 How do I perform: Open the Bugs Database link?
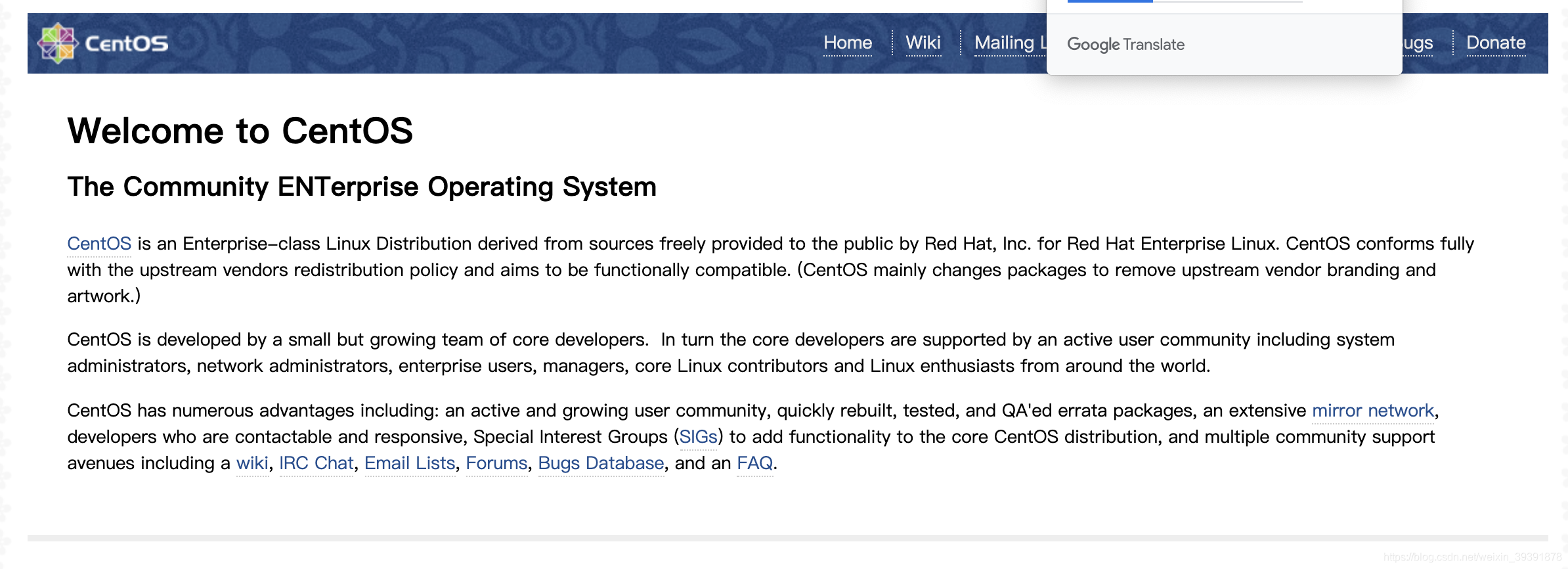click(x=601, y=463)
